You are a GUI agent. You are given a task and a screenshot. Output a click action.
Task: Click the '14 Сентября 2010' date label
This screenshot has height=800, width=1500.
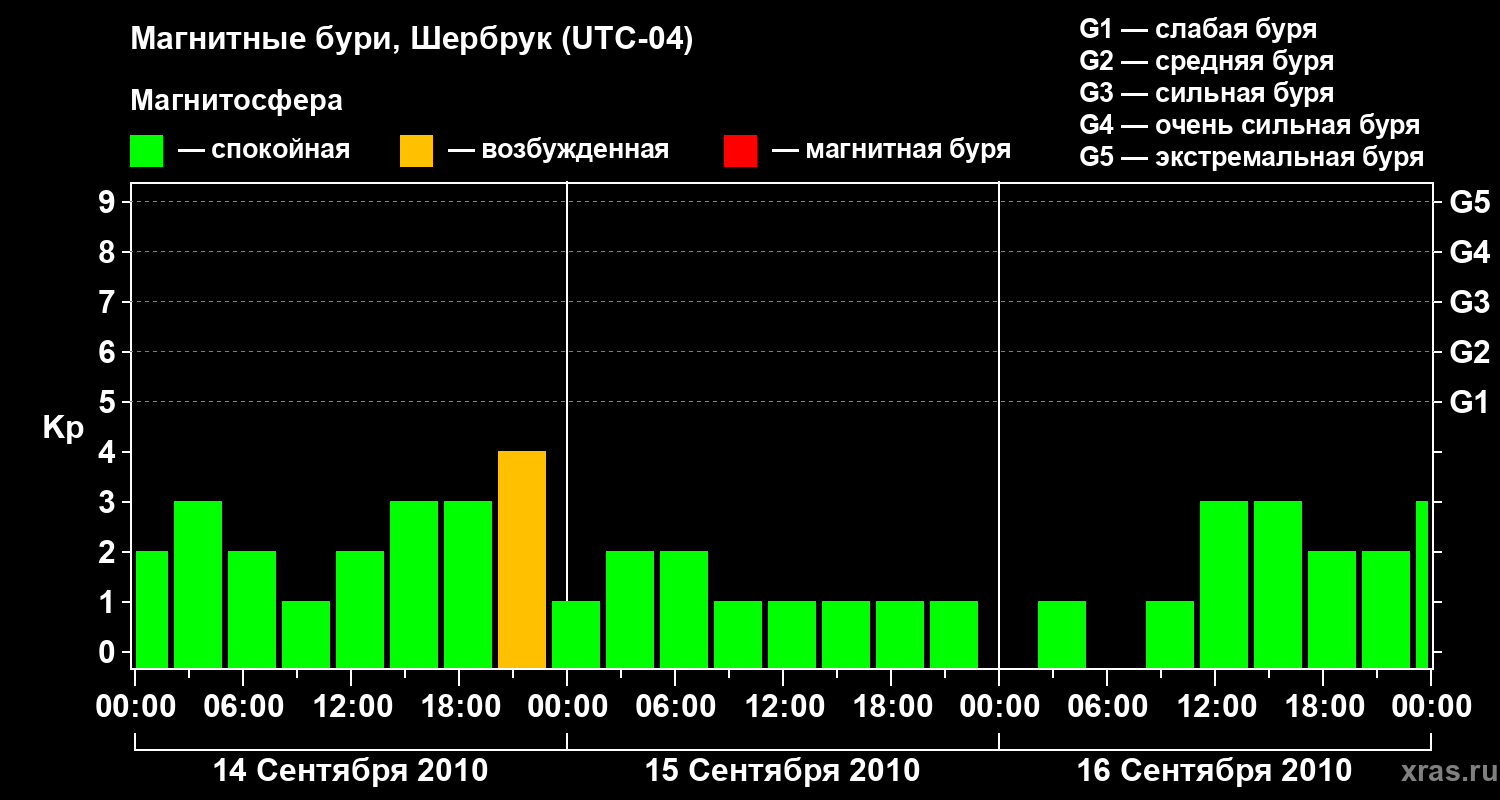coord(351,771)
